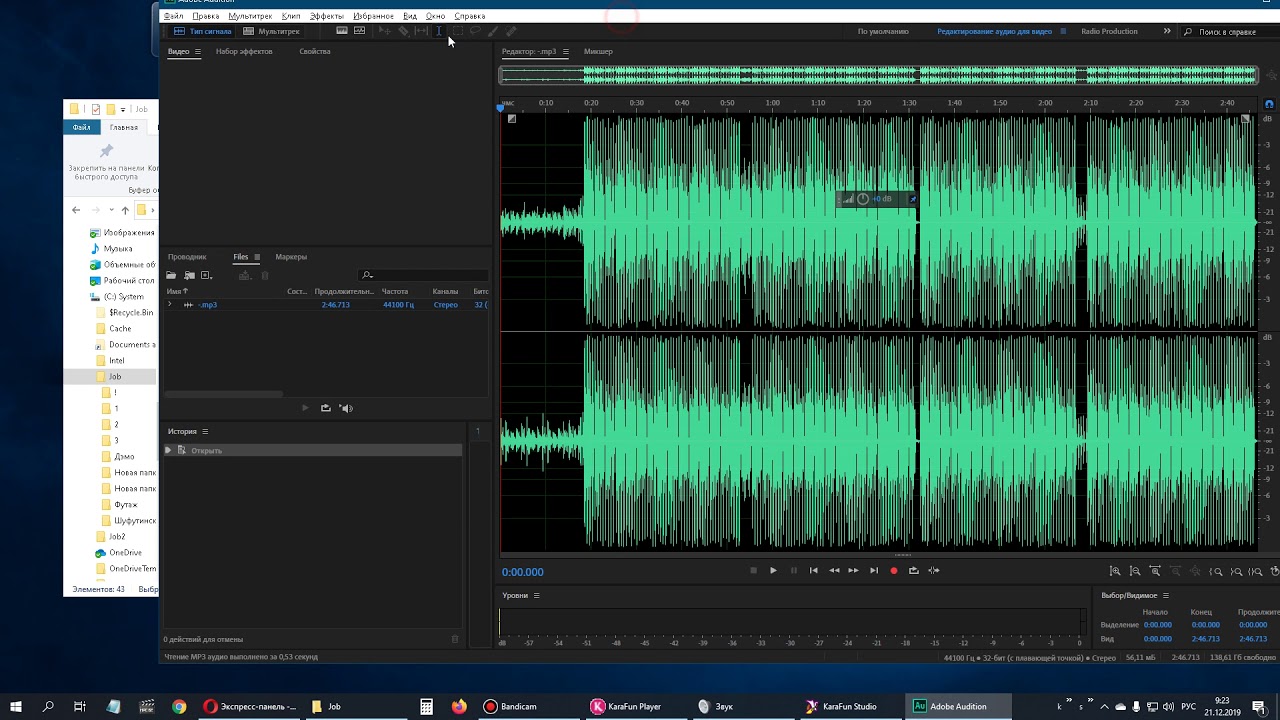Open the New File dropdown in Files panel

tap(207, 275)
